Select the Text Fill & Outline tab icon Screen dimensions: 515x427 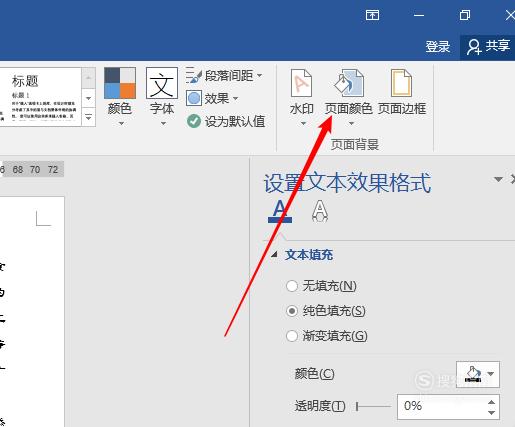click(x=280, y=211)
